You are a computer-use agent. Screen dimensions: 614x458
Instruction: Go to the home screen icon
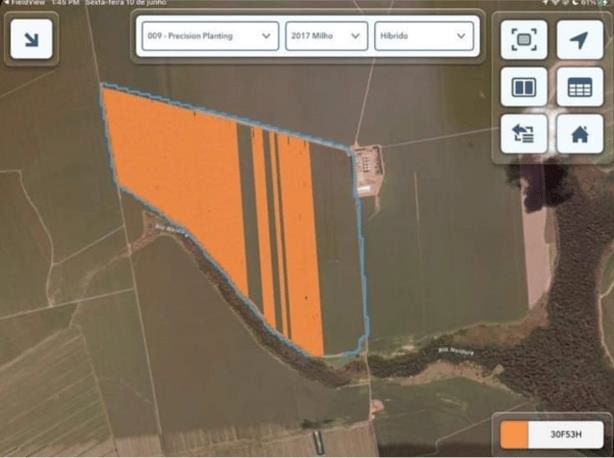point(579,133)
